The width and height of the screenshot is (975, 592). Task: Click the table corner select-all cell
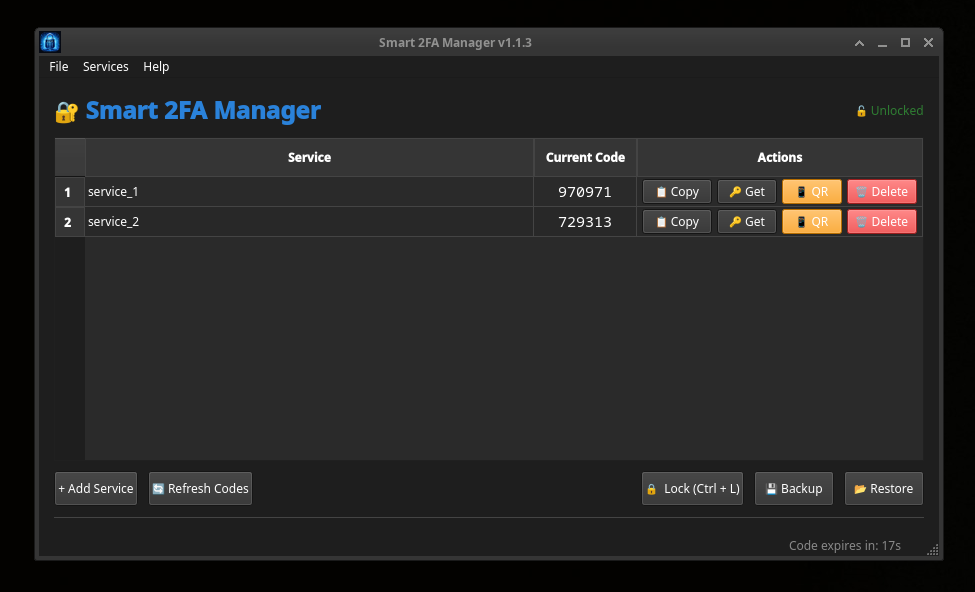[x=70, y=157]
